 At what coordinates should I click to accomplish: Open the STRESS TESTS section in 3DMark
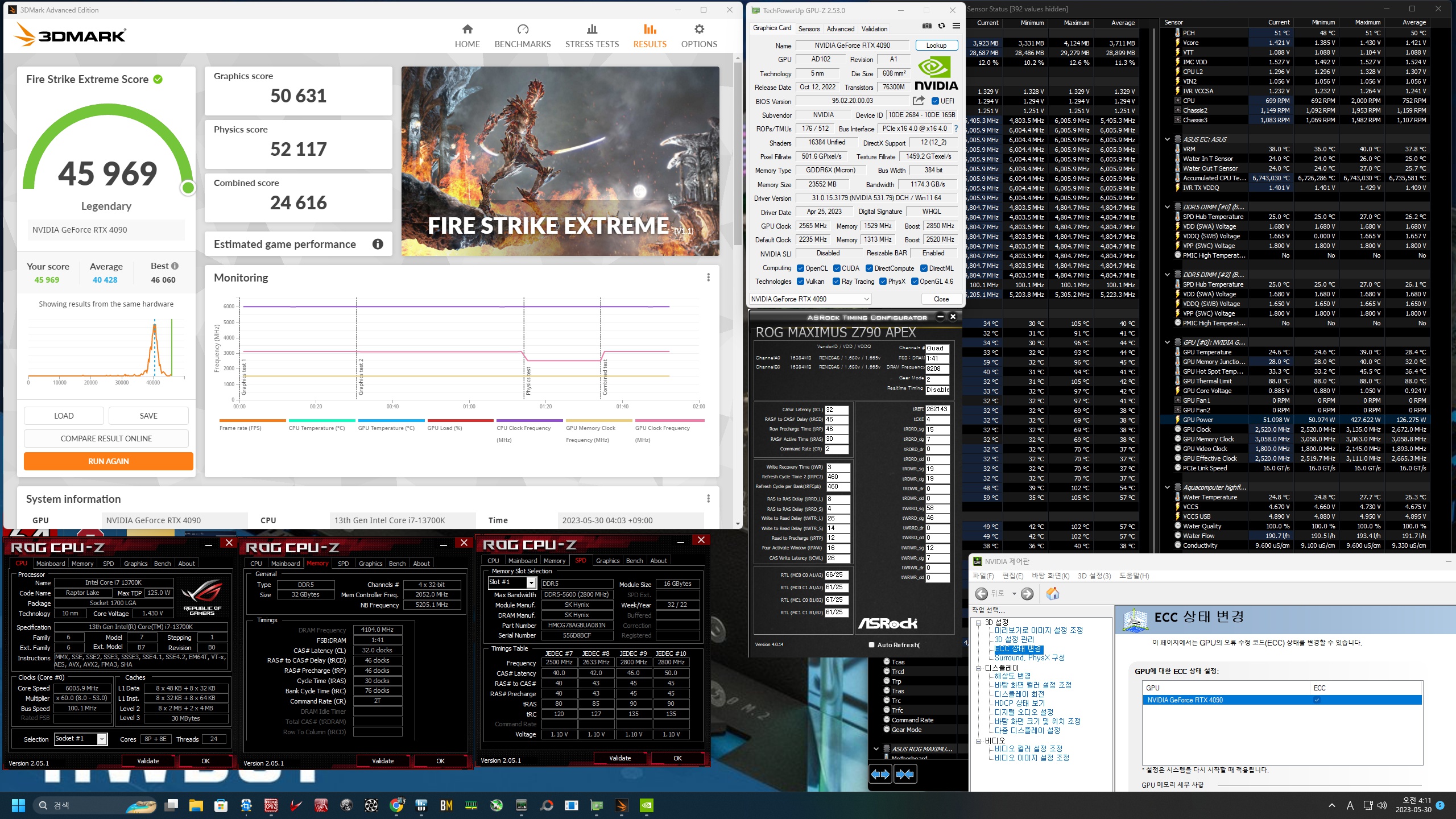pyautogui.click(x=591, y=36)
